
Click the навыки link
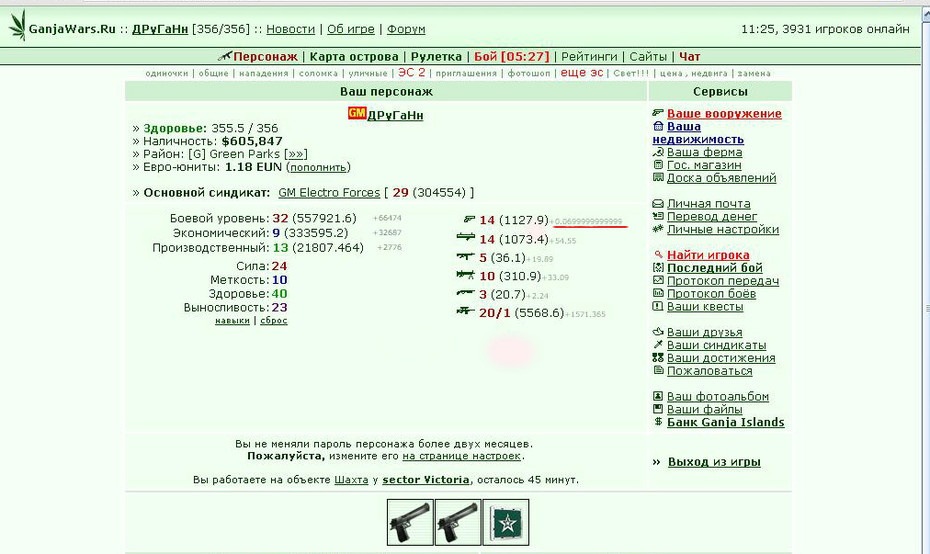pos(232,320)
